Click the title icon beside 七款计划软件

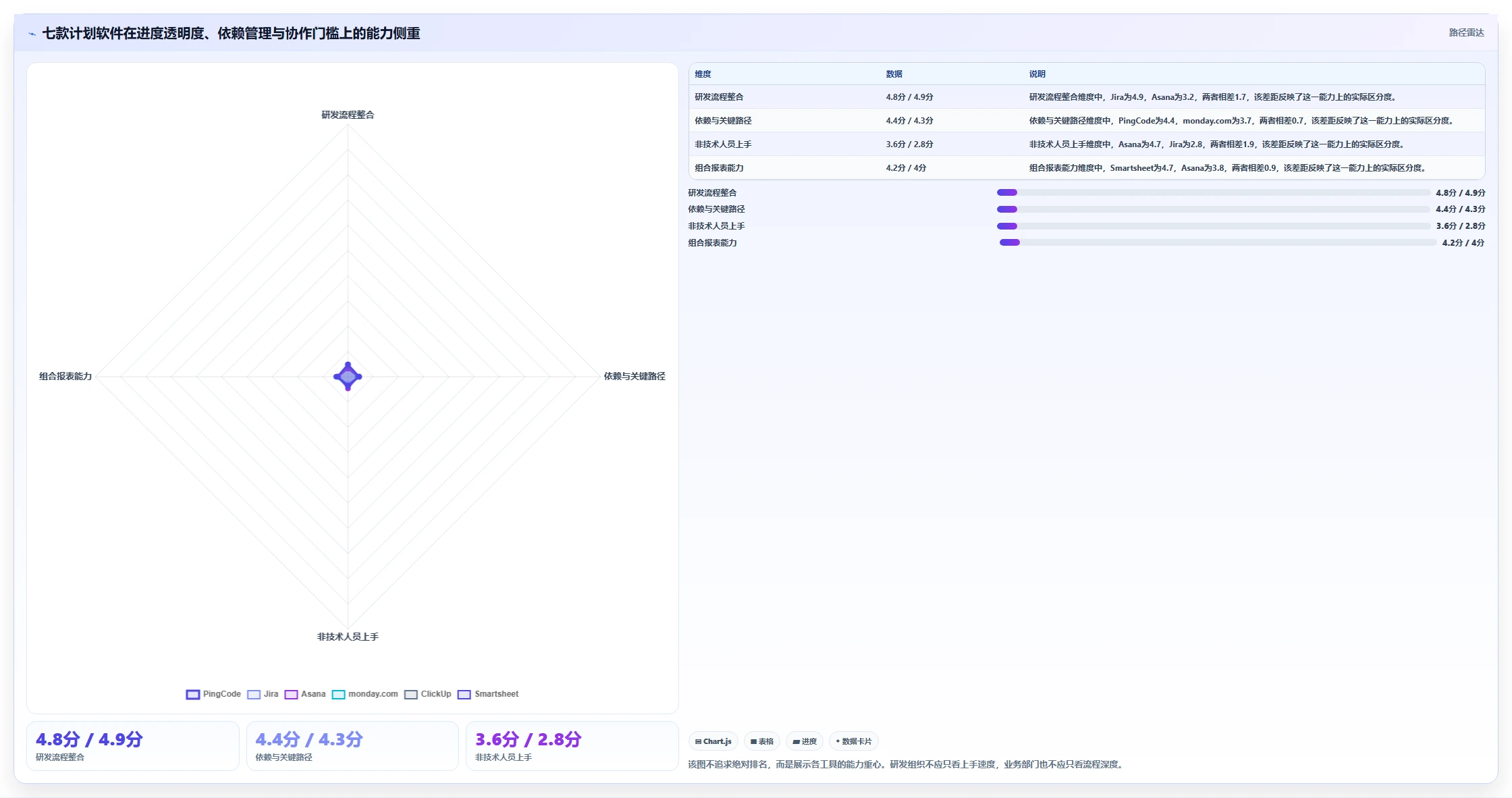click(x=32, y=34)
